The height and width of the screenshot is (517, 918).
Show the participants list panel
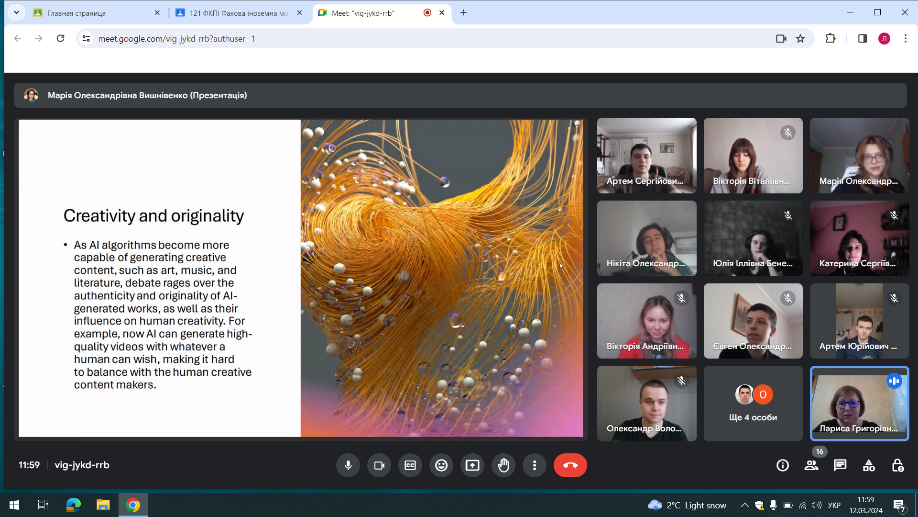(811, 465)
